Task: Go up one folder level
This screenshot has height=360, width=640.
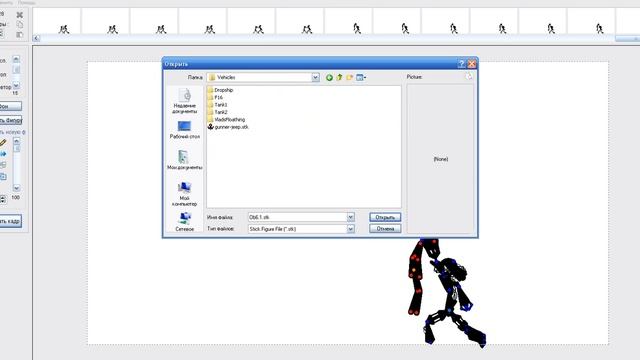Action: click(x=339, y=77)
